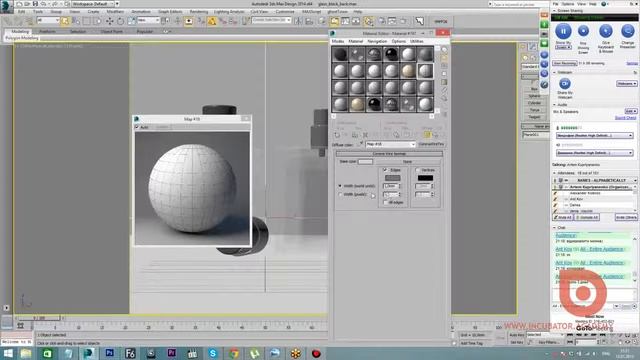Open the Skype icon in the taskbar
The image size is (640, 360).
tap(213, 353)
